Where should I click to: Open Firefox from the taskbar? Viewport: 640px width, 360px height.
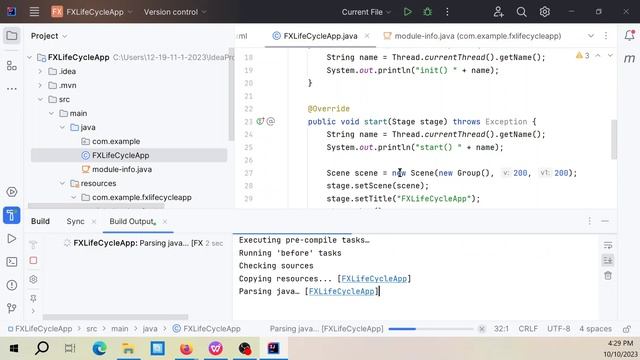point(186,348)
